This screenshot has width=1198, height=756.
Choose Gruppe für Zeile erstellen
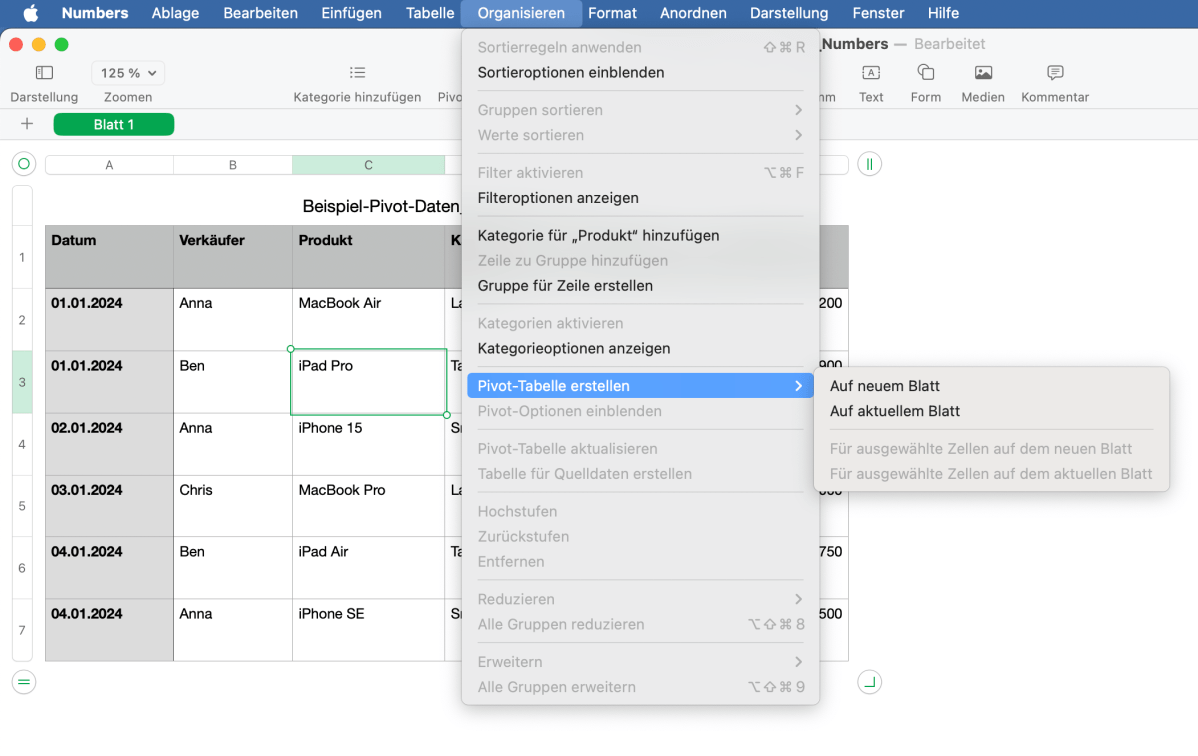[x=640, y=286]
